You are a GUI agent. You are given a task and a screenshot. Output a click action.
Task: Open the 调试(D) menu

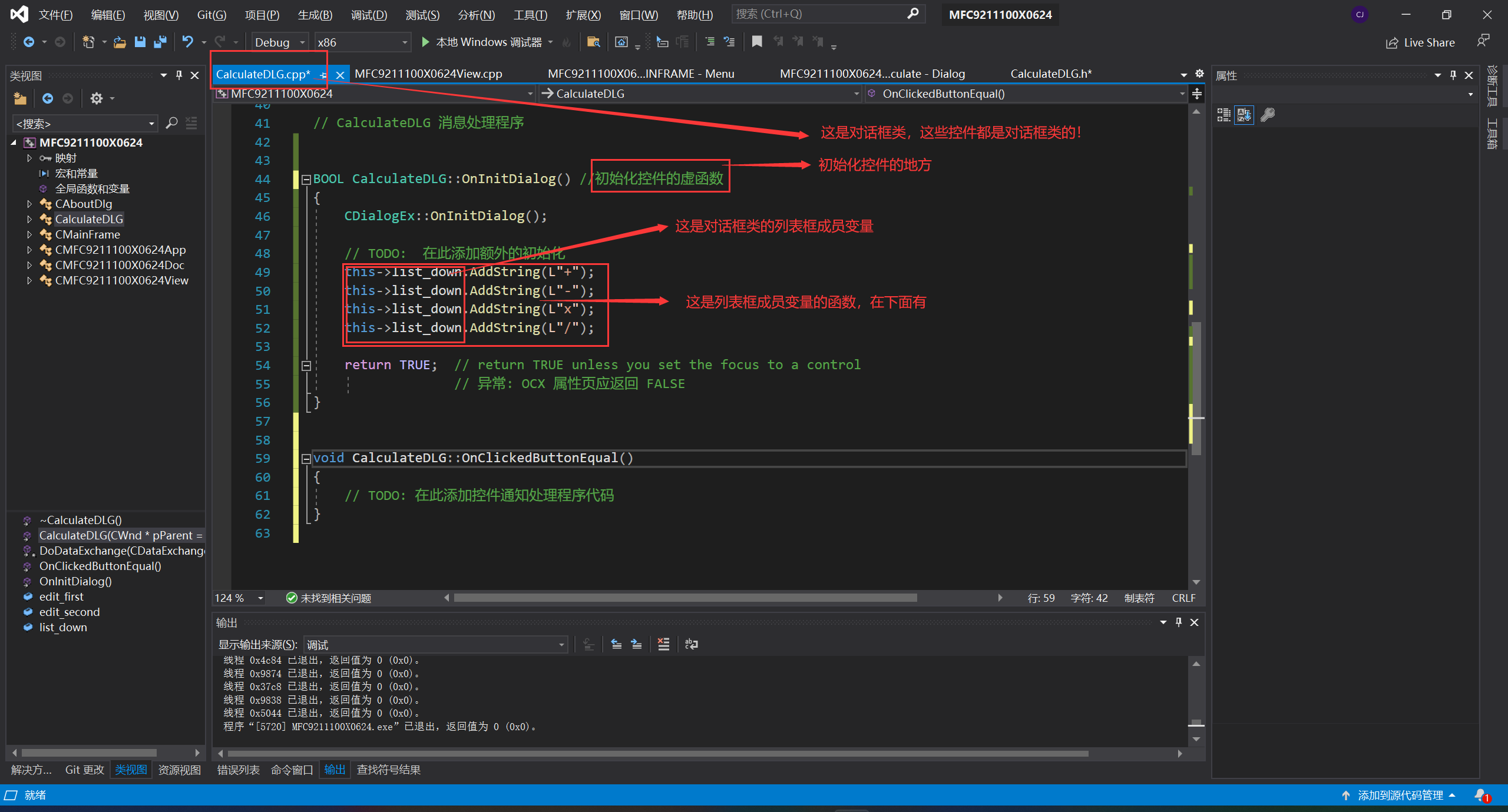(369, 15)
